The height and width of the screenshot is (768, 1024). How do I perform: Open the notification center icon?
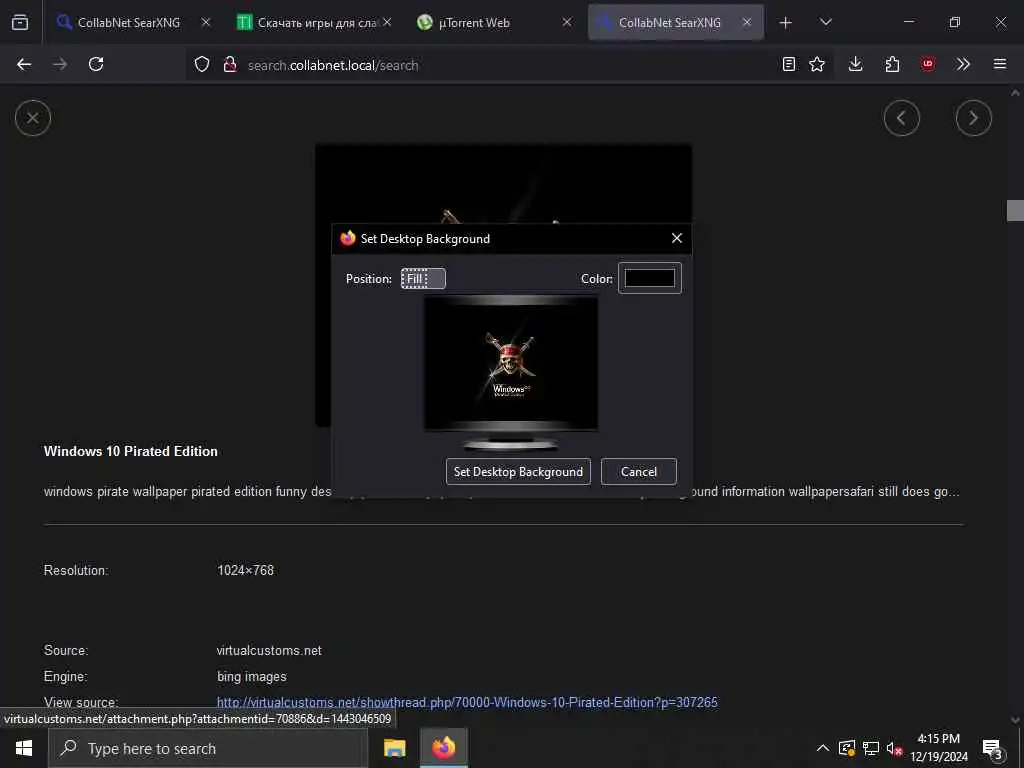993,748
